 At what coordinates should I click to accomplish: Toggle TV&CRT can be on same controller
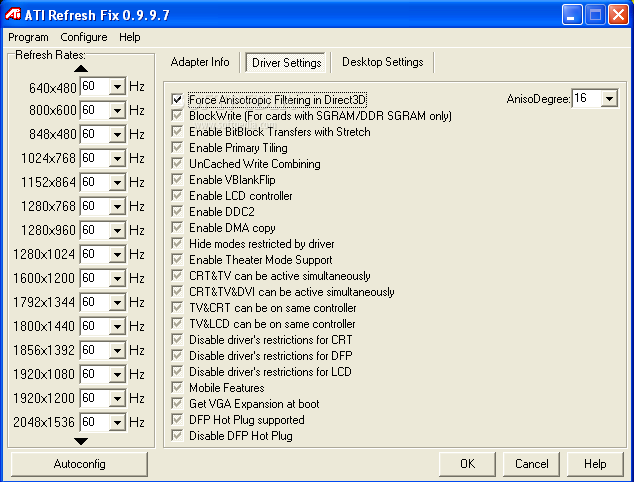point(177,308)
